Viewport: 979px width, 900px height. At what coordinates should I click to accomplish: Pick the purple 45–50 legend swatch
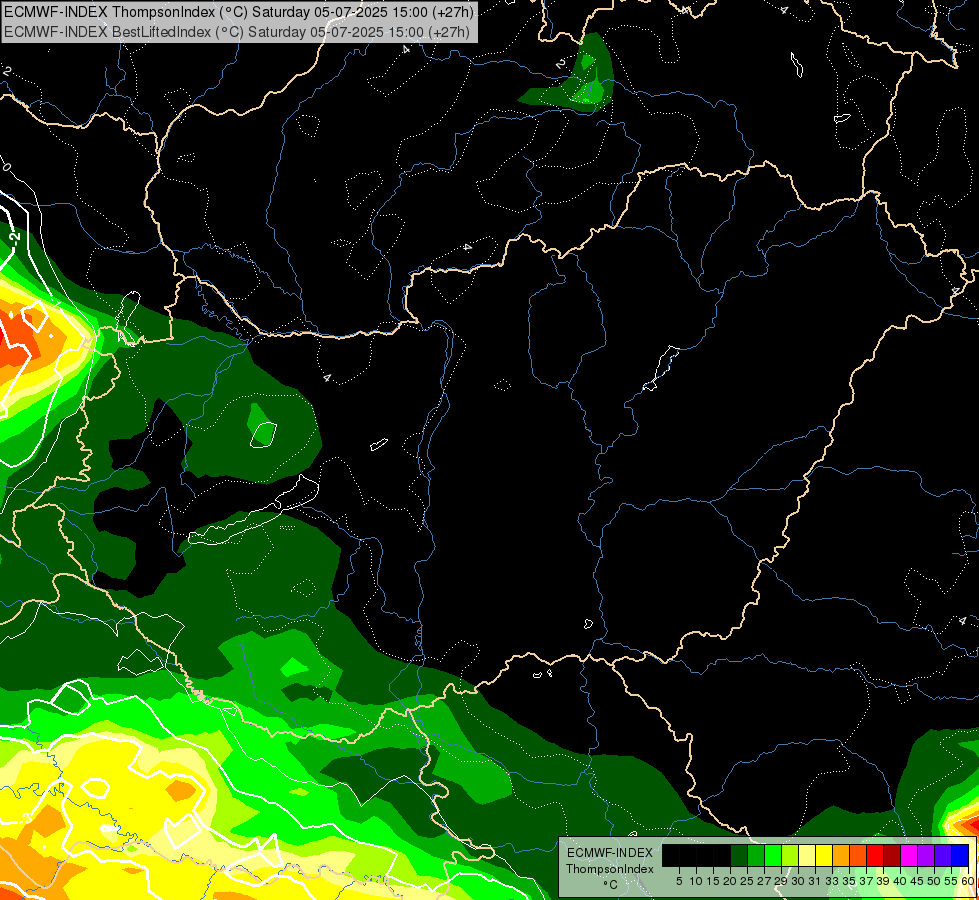click(x=926, y=855)
